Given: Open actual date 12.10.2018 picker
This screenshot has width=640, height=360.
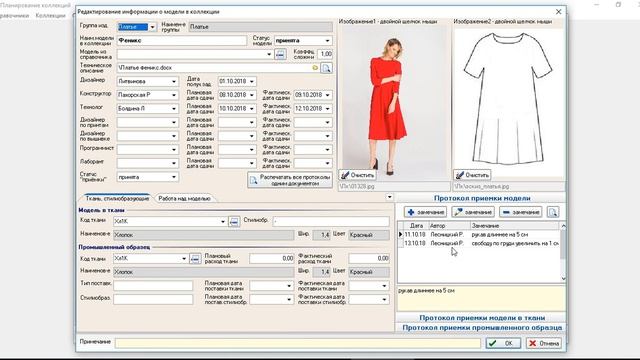Looking at the screenshot, I should click(327, 109).
